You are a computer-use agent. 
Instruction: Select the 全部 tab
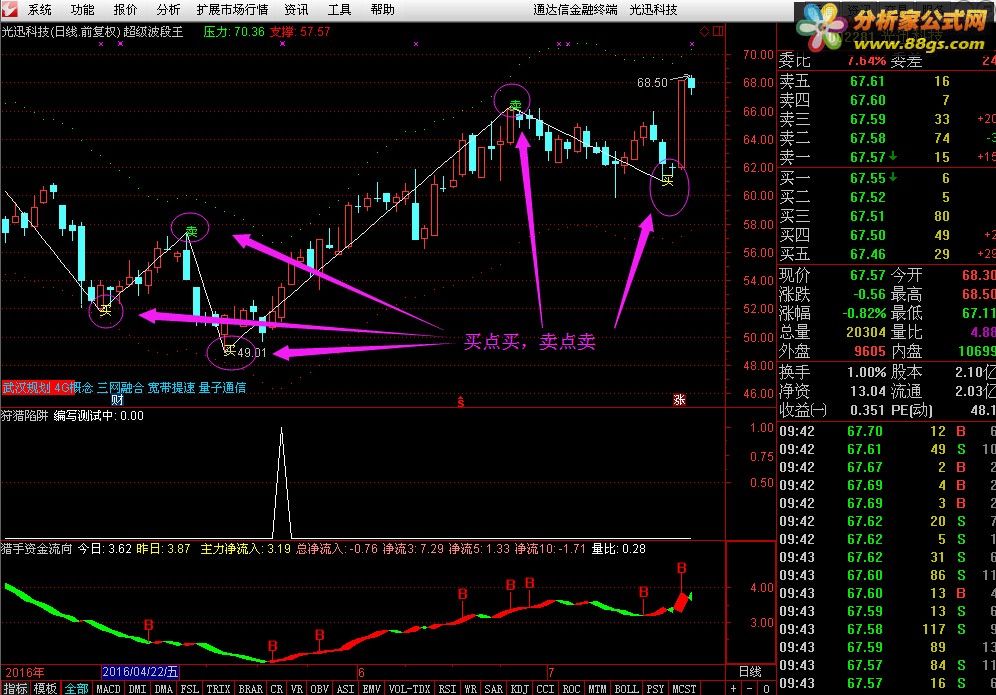coord(76,689)
